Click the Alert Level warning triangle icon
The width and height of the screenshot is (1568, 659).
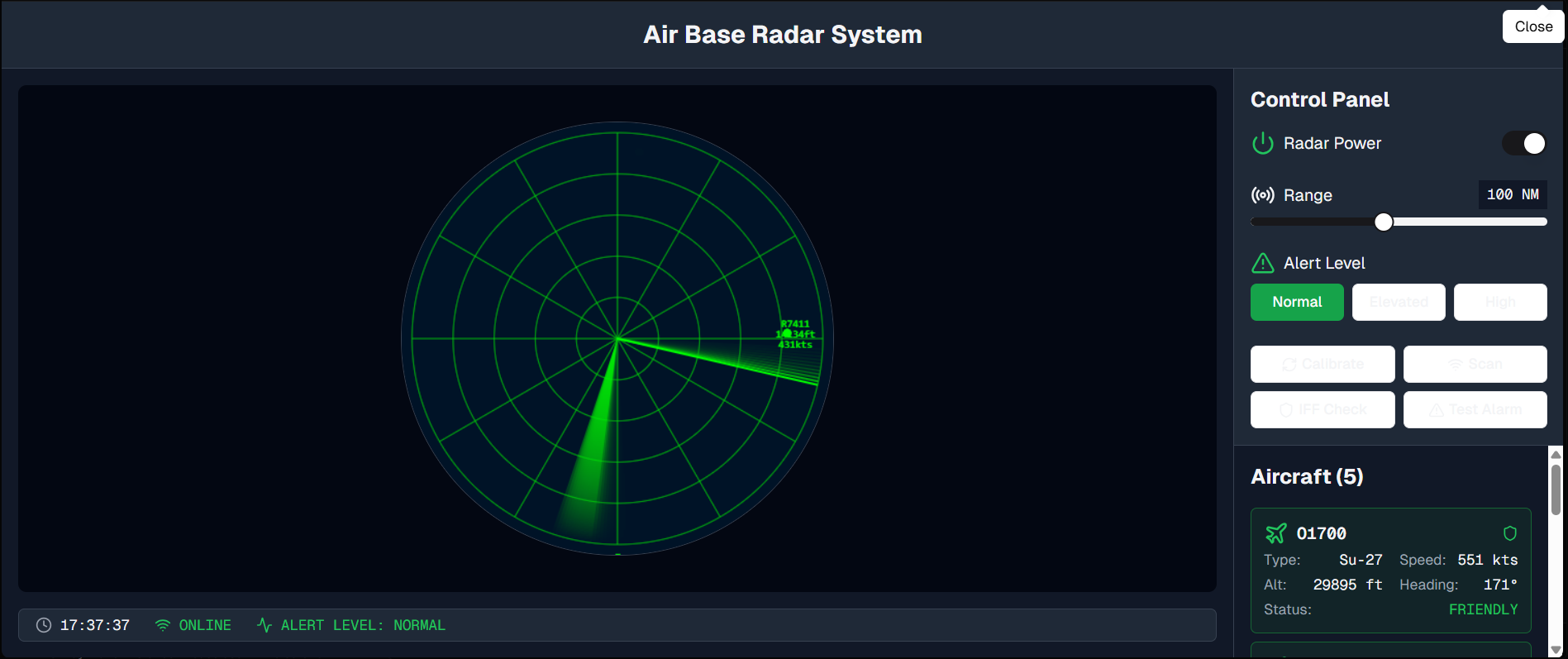click(1262, 263)
